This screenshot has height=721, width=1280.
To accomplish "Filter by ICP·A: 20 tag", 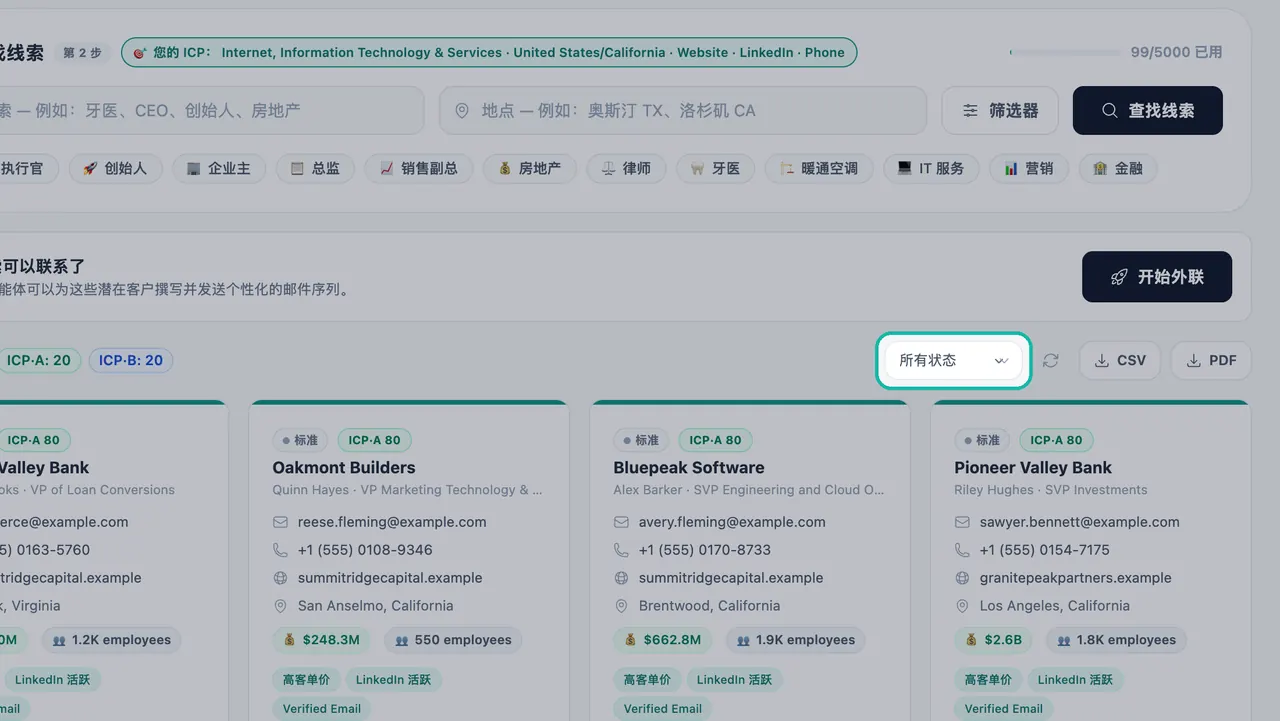I will click(x=38, y=360).
